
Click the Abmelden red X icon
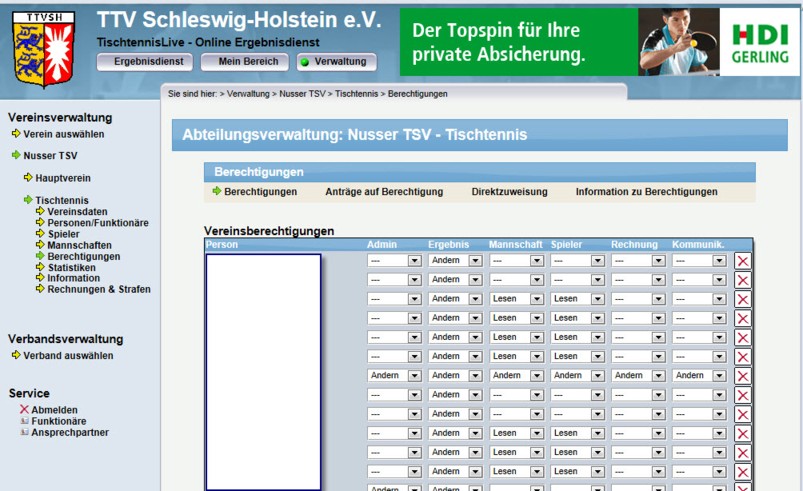pyautogui.click(x=24, y=410)
